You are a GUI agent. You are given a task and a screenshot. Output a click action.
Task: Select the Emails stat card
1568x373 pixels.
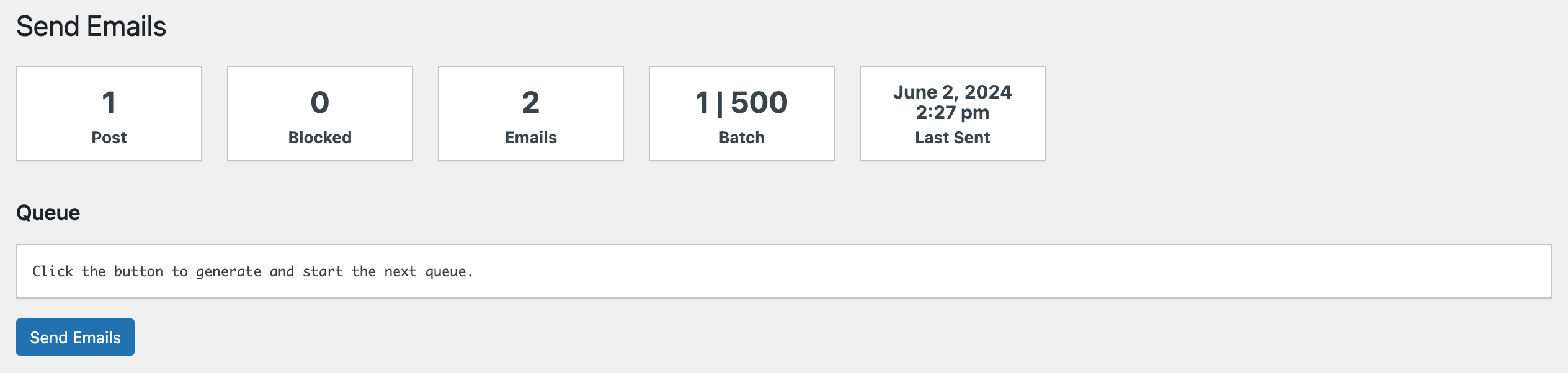(x=531, y=113)
